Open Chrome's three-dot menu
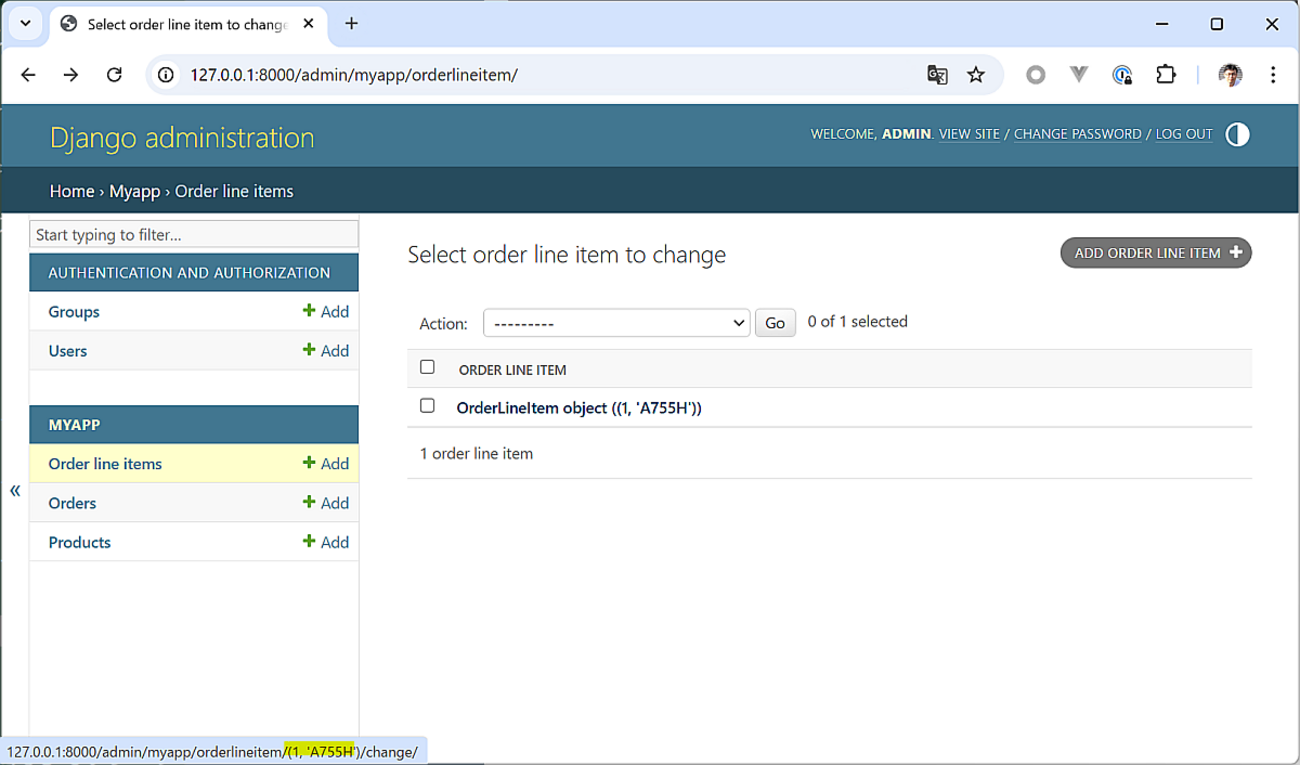Image resolution: width=1300 pixels, height=765 pixels. (1273, 75)
